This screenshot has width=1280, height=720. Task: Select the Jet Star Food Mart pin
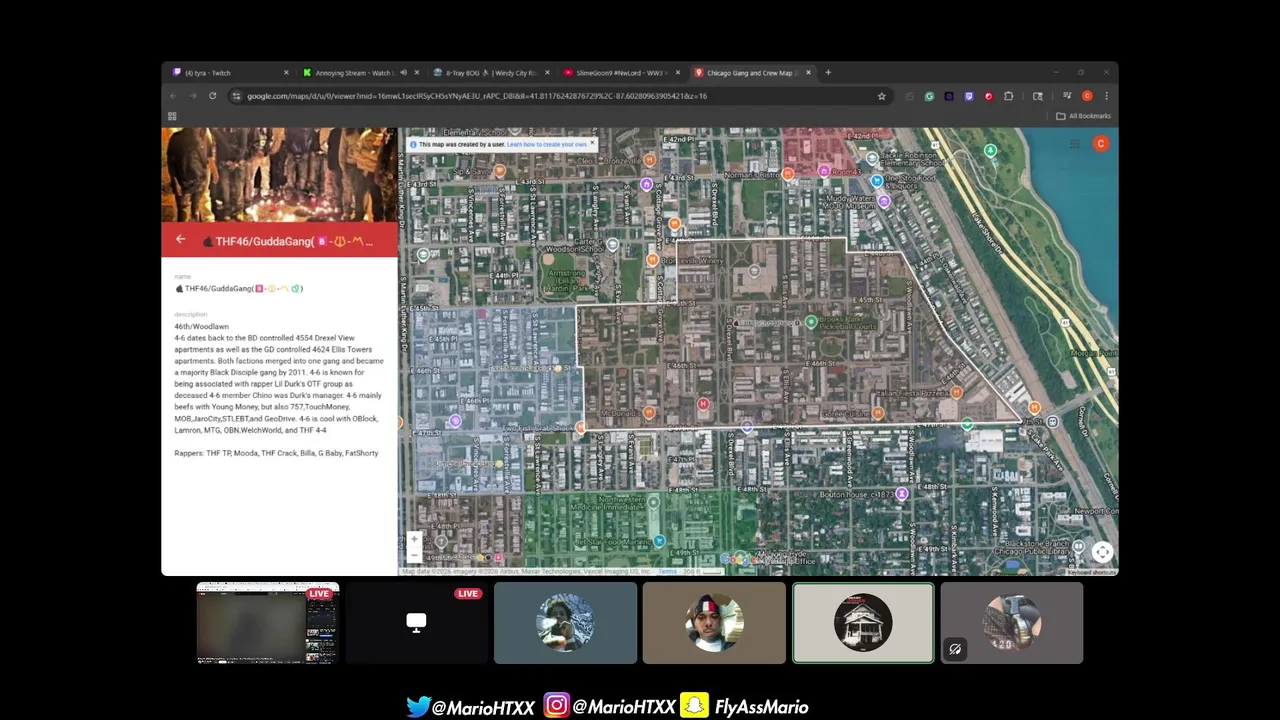point(659,541)
